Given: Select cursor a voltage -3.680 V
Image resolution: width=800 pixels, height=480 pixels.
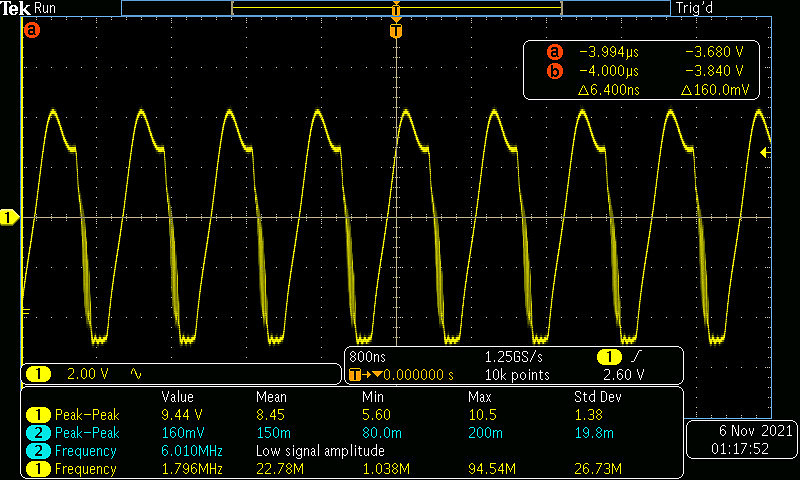Looking at the screenshot, I should (714, 52).
